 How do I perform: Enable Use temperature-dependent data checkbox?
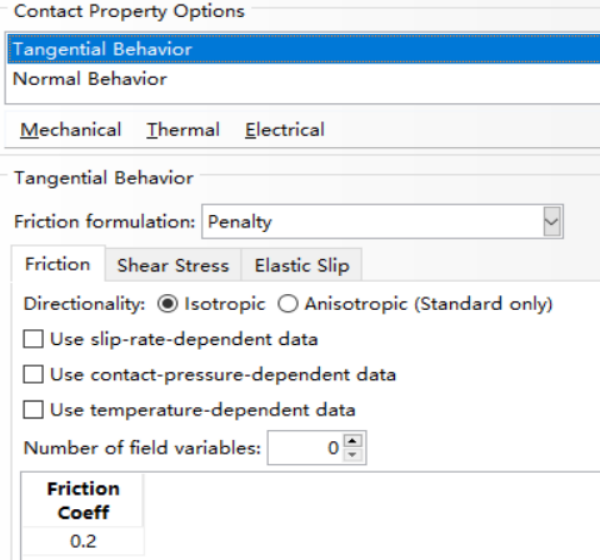point(33,410)
